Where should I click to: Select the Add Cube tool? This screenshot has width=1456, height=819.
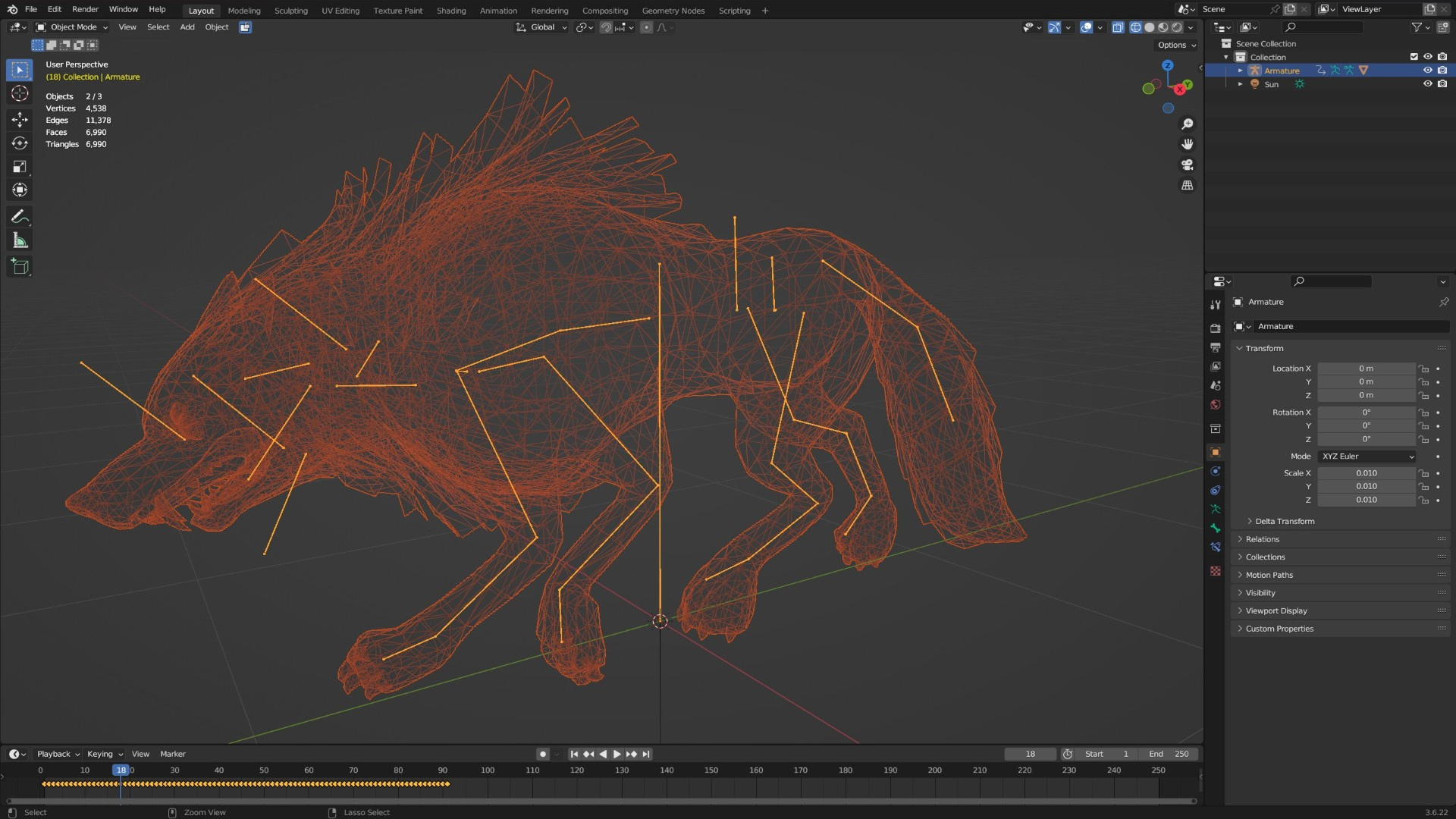tap(20, 267)
